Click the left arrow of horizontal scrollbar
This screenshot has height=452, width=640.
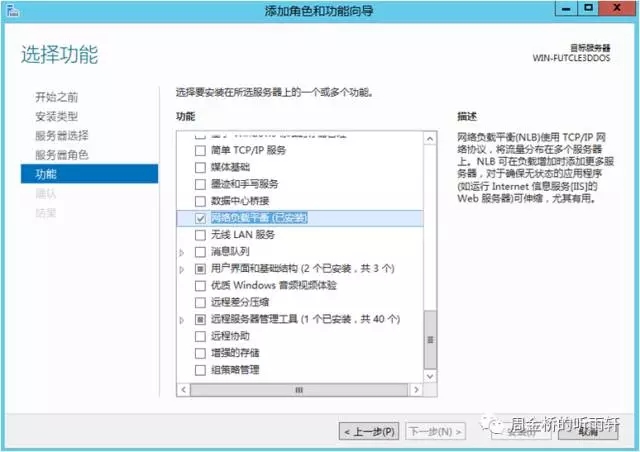[184, 390]
